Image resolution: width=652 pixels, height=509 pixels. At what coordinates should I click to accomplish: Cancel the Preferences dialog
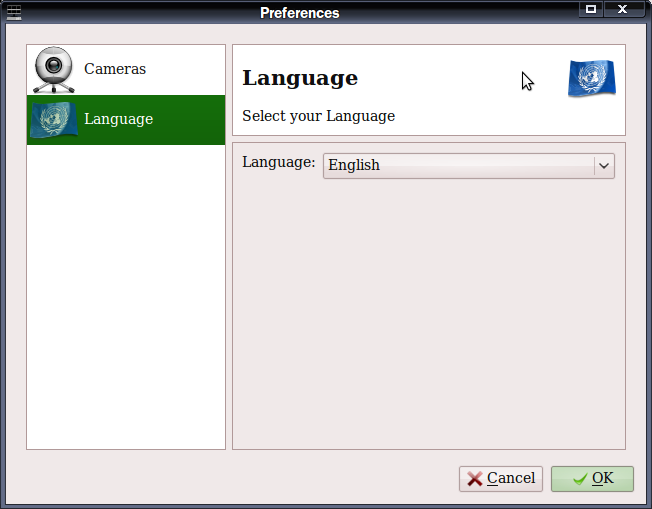(501, 479)
